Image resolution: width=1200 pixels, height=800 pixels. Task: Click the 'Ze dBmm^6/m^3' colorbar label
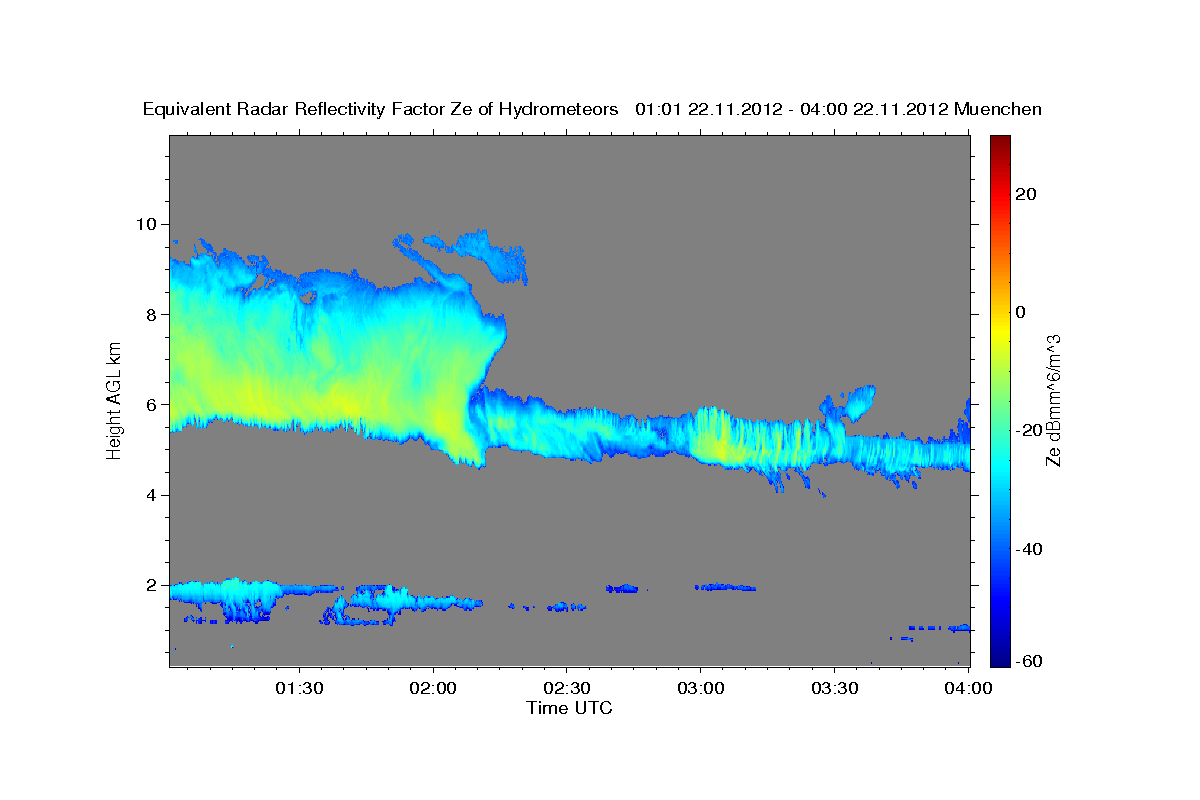[1053, 400]
